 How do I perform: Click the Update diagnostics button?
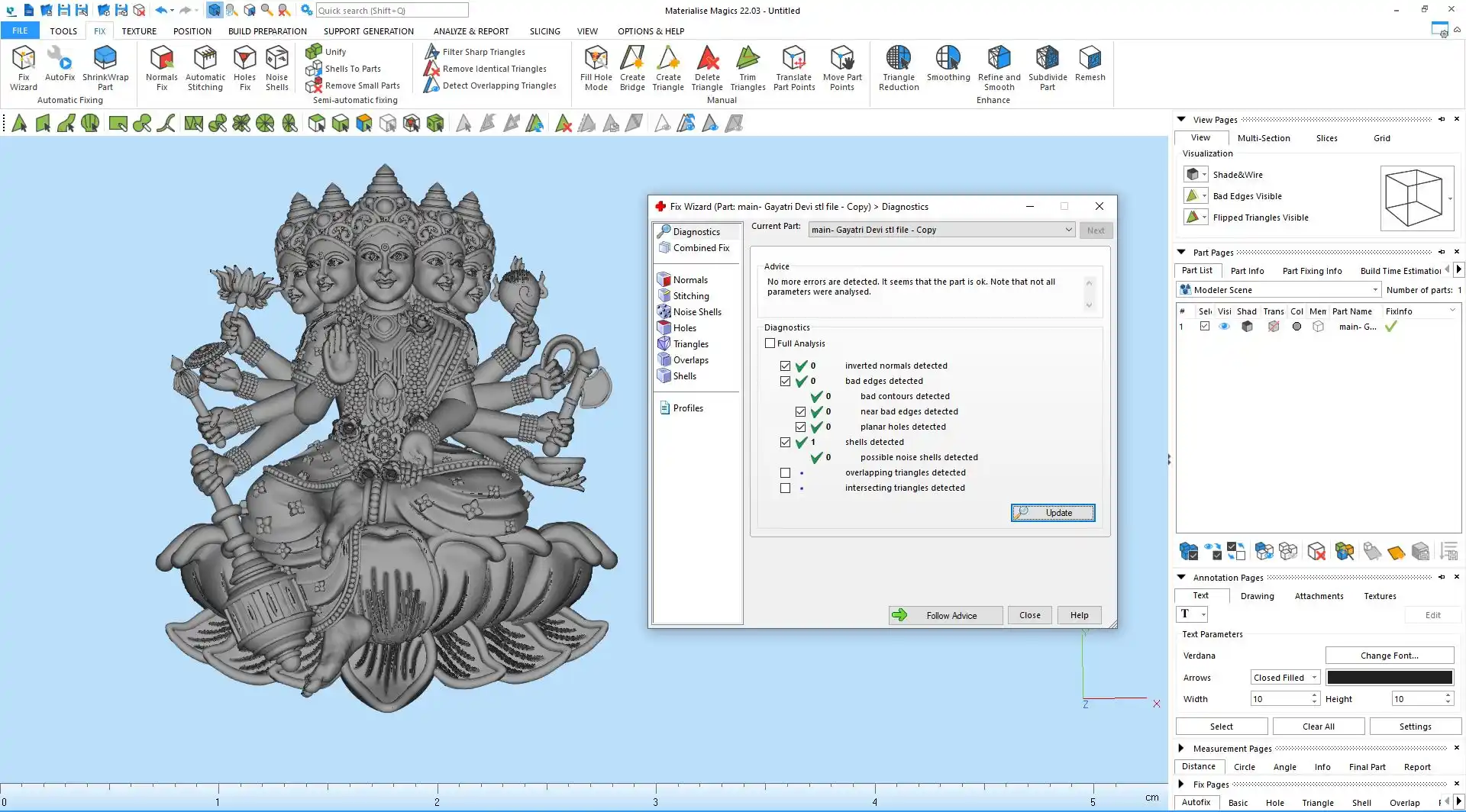pyautogui.click(x=1053, y=513)
